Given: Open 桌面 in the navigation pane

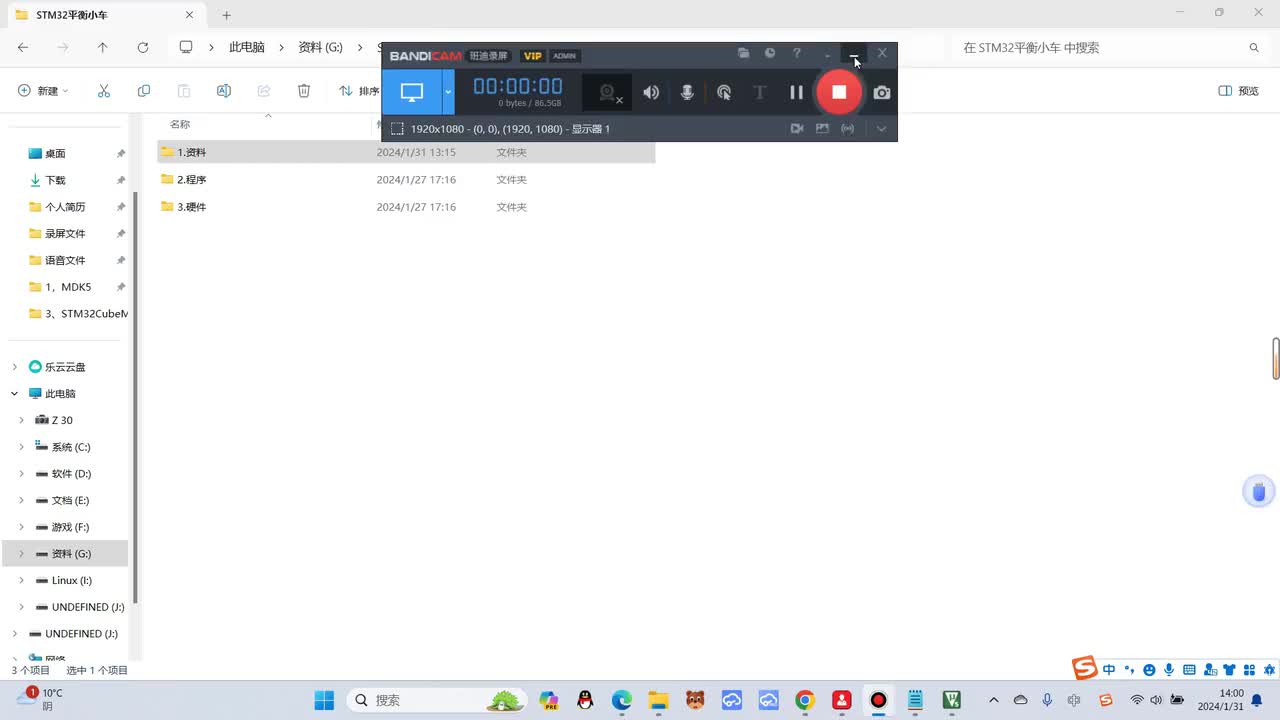Looking at the screenshot, I should coord(55,153).
